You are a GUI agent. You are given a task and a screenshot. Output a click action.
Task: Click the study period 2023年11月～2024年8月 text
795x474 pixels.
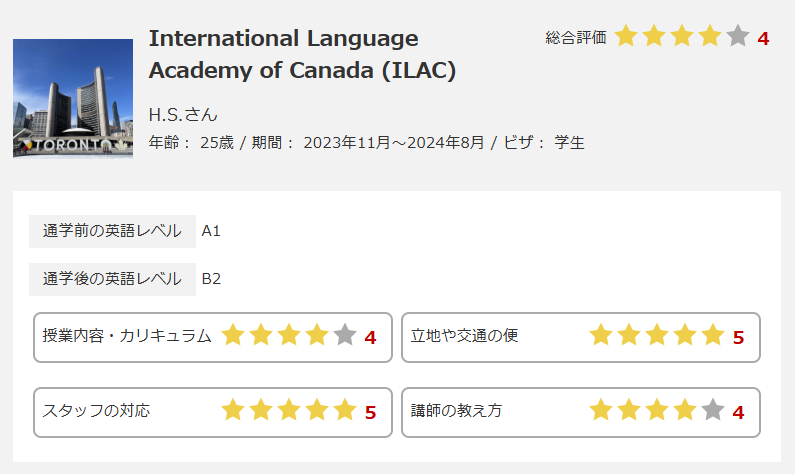pyautogui.click(x=394, y=142)
